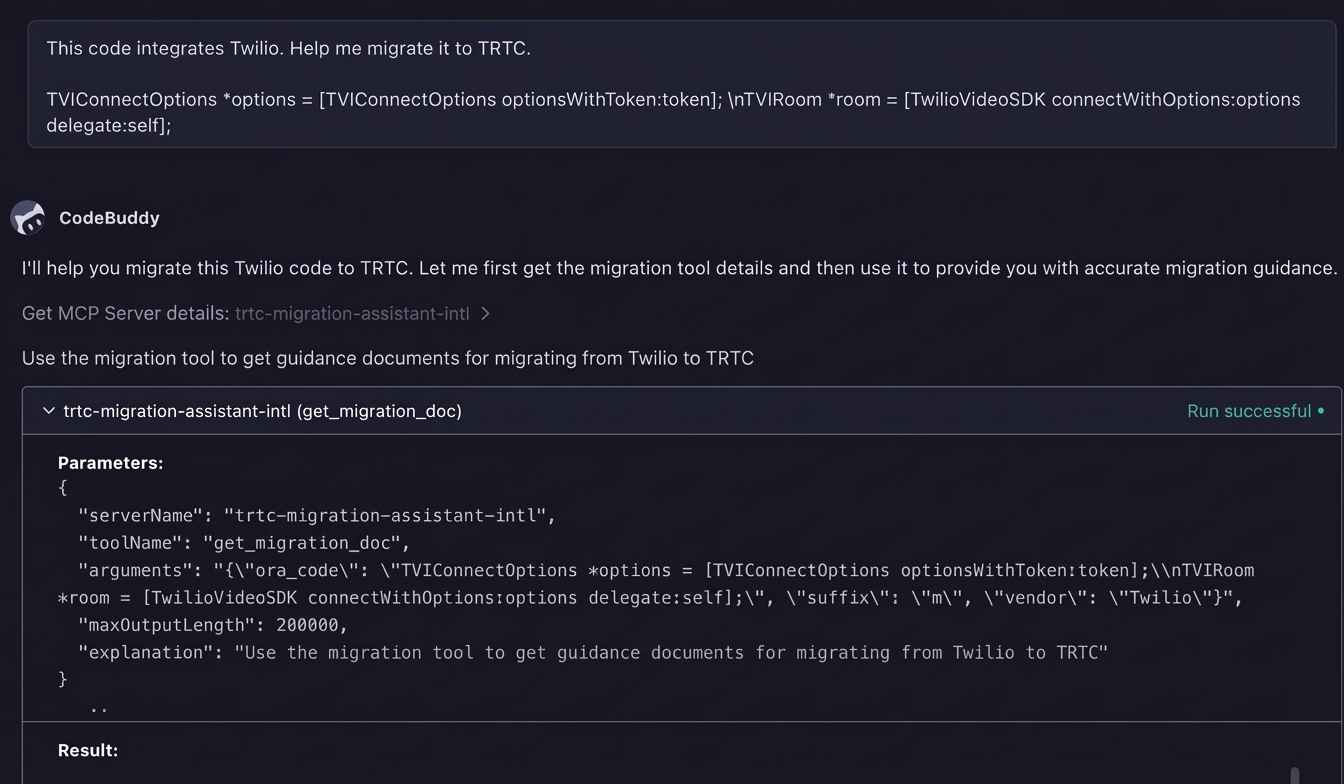Viewport: 1344px width, 784px height.
Task: Click the "Run successful" status text
Action: click(1248, 411)
